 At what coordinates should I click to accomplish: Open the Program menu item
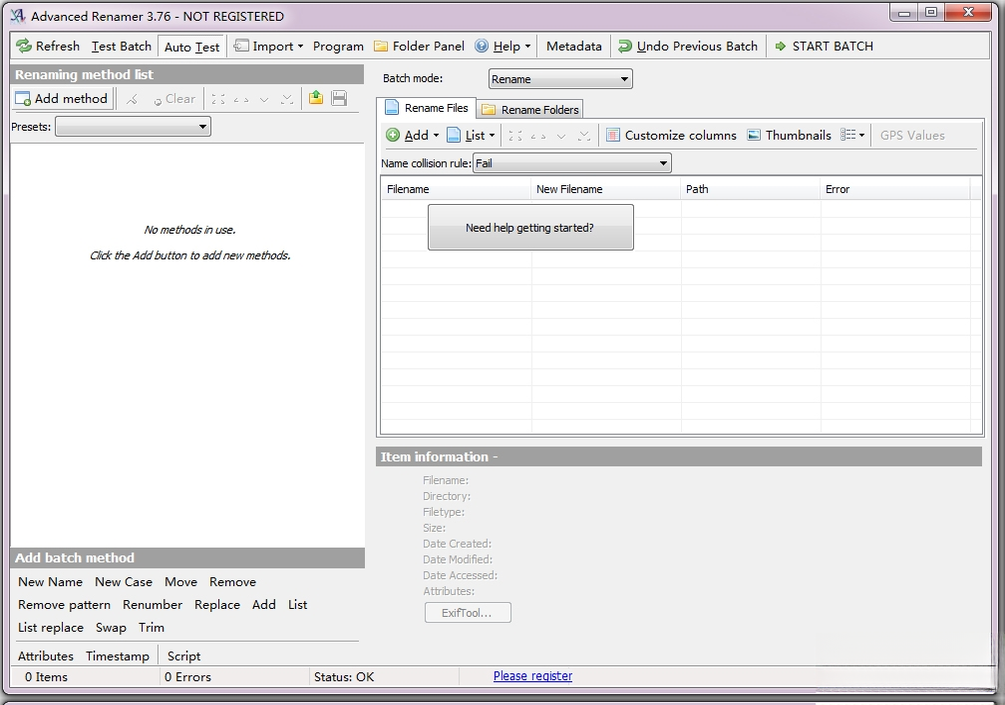tap(338, 46)
